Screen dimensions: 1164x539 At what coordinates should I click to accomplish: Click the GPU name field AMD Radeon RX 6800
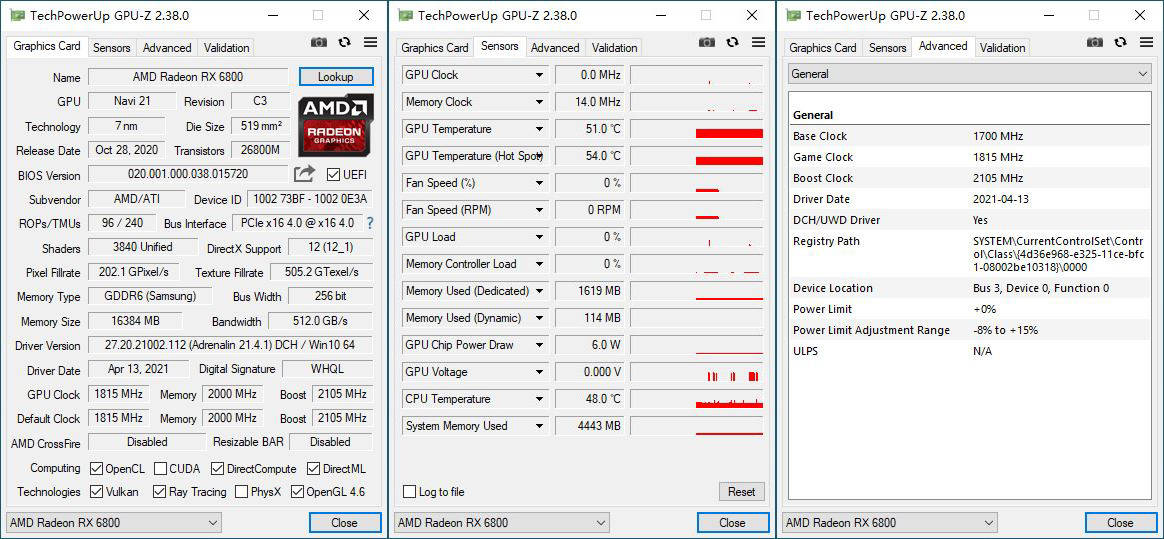pyautogui.click(x=188, y=76)
